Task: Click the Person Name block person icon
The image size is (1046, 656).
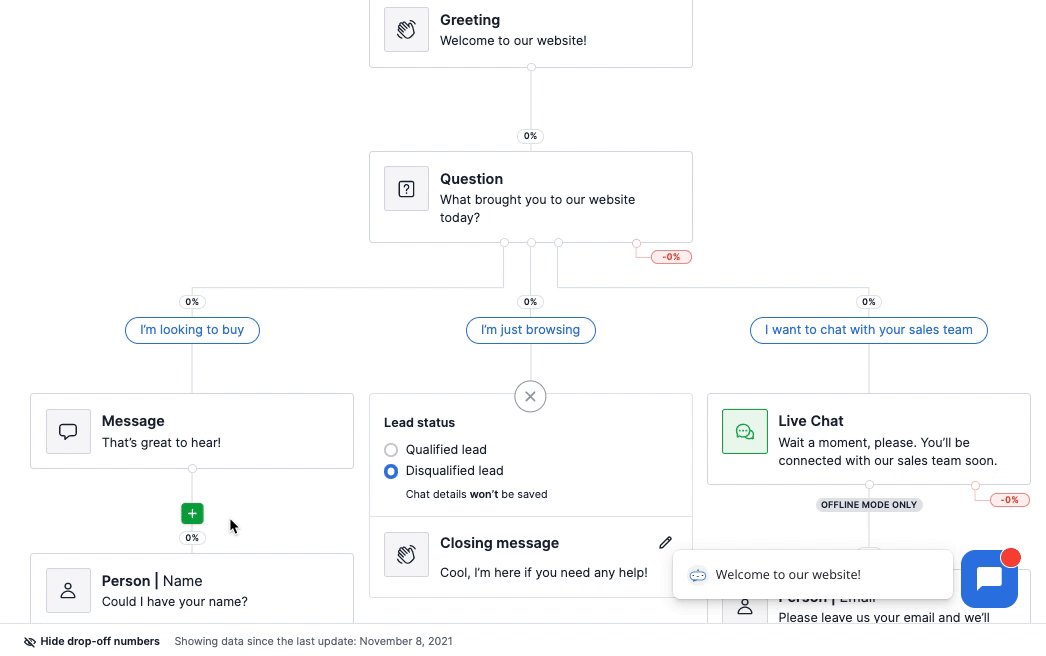Action: tap(68, 591)
